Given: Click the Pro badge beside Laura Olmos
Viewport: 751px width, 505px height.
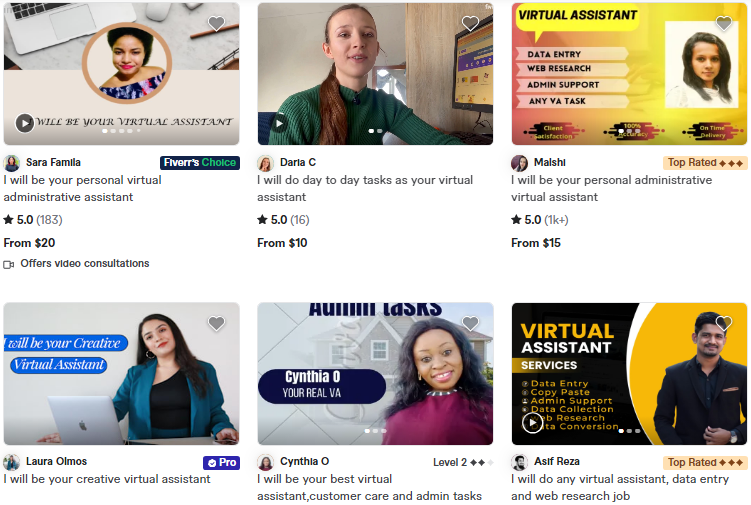Looking at the screenshot, I should pos(221,462).
